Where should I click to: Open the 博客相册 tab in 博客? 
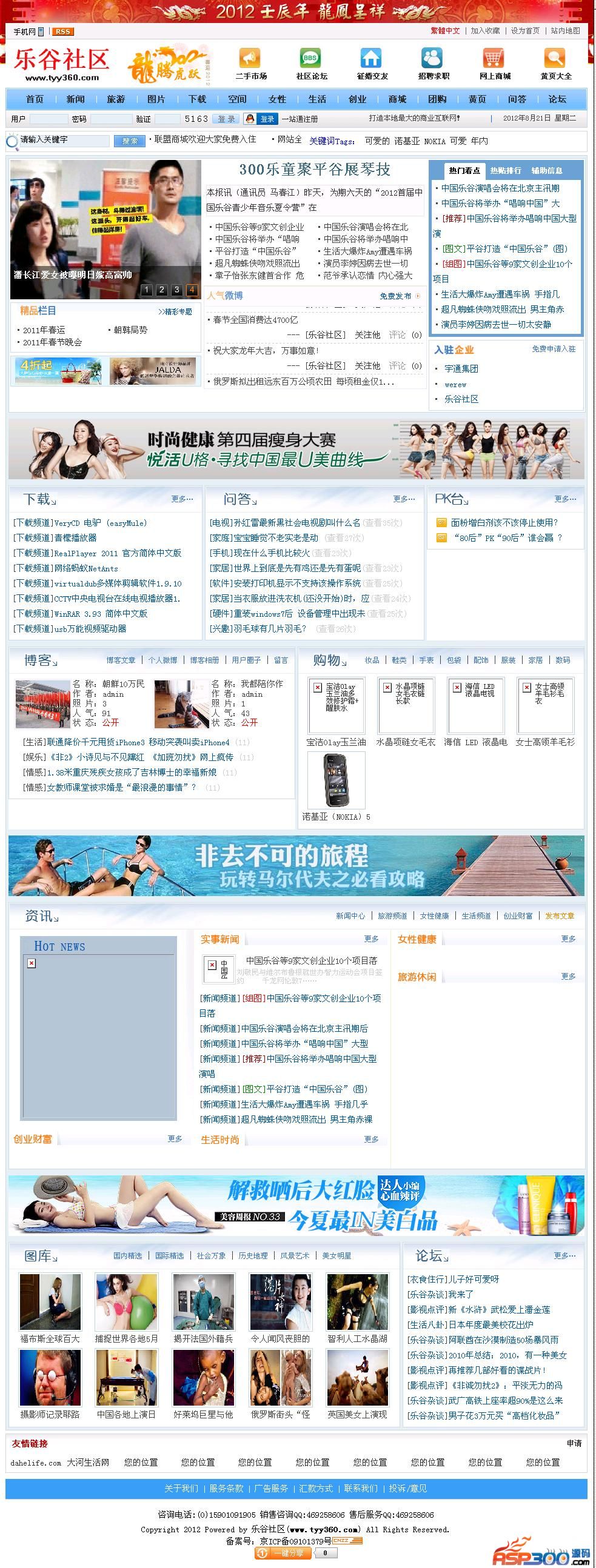coord(204,660)
